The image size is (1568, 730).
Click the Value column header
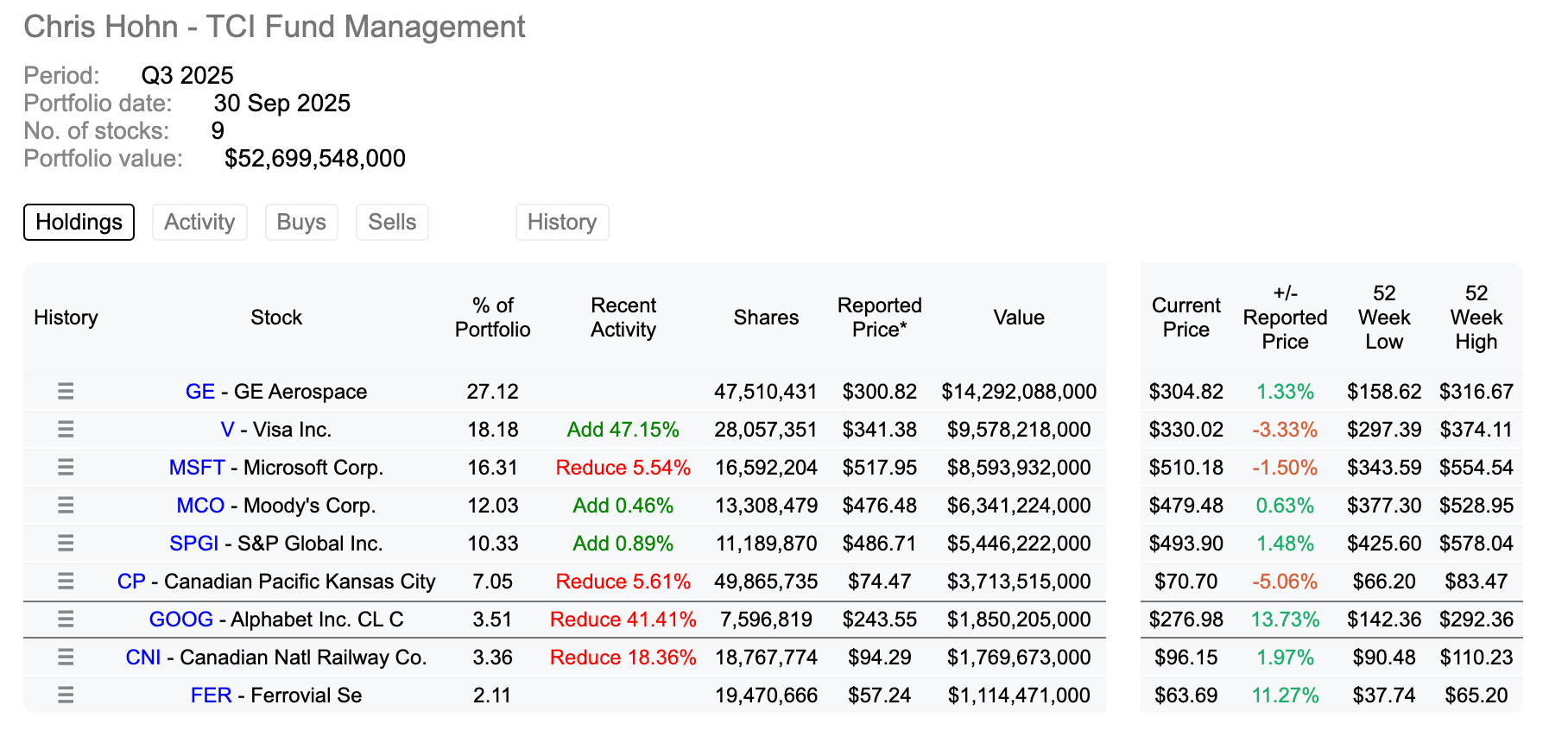1019,318
